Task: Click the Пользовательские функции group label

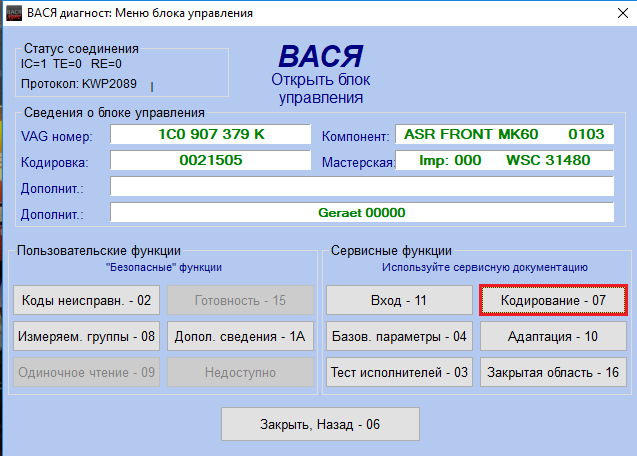Action: tap(99, 251)
